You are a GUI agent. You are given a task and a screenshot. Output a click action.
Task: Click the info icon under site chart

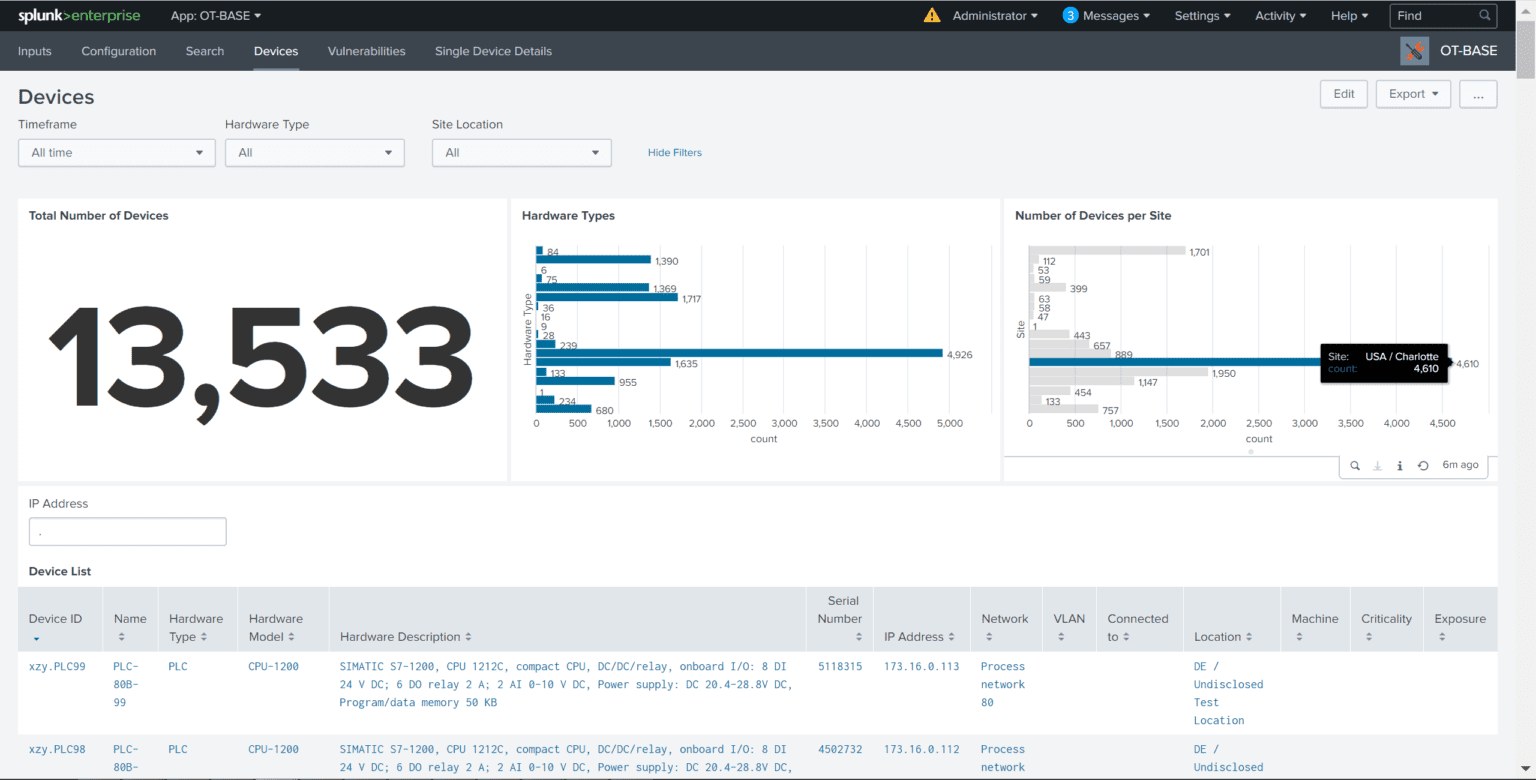tap(1399, 465)
